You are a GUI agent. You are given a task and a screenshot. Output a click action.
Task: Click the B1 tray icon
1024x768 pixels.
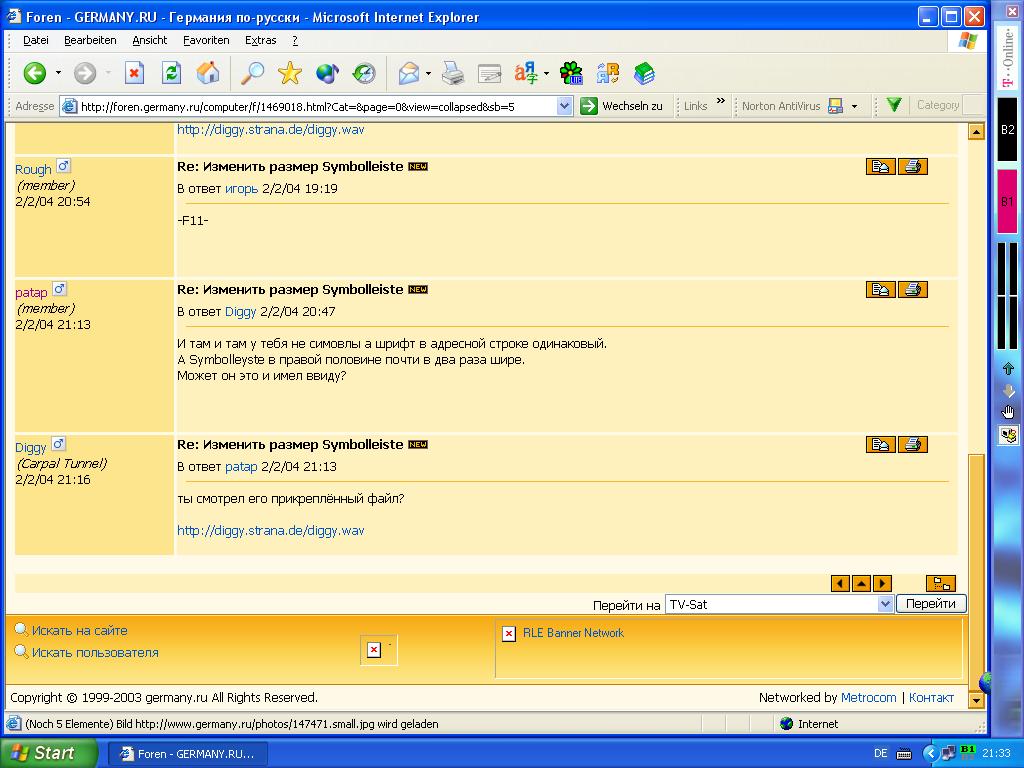(x=968, y=751)
